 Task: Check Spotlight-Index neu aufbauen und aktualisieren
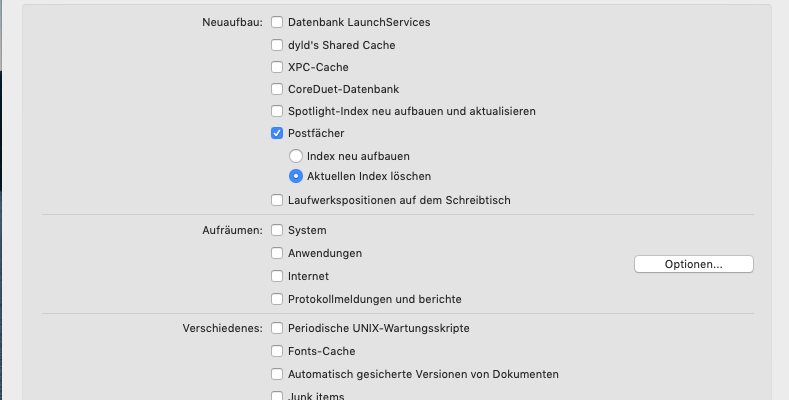pyautogui.click(x=277, y=111)
